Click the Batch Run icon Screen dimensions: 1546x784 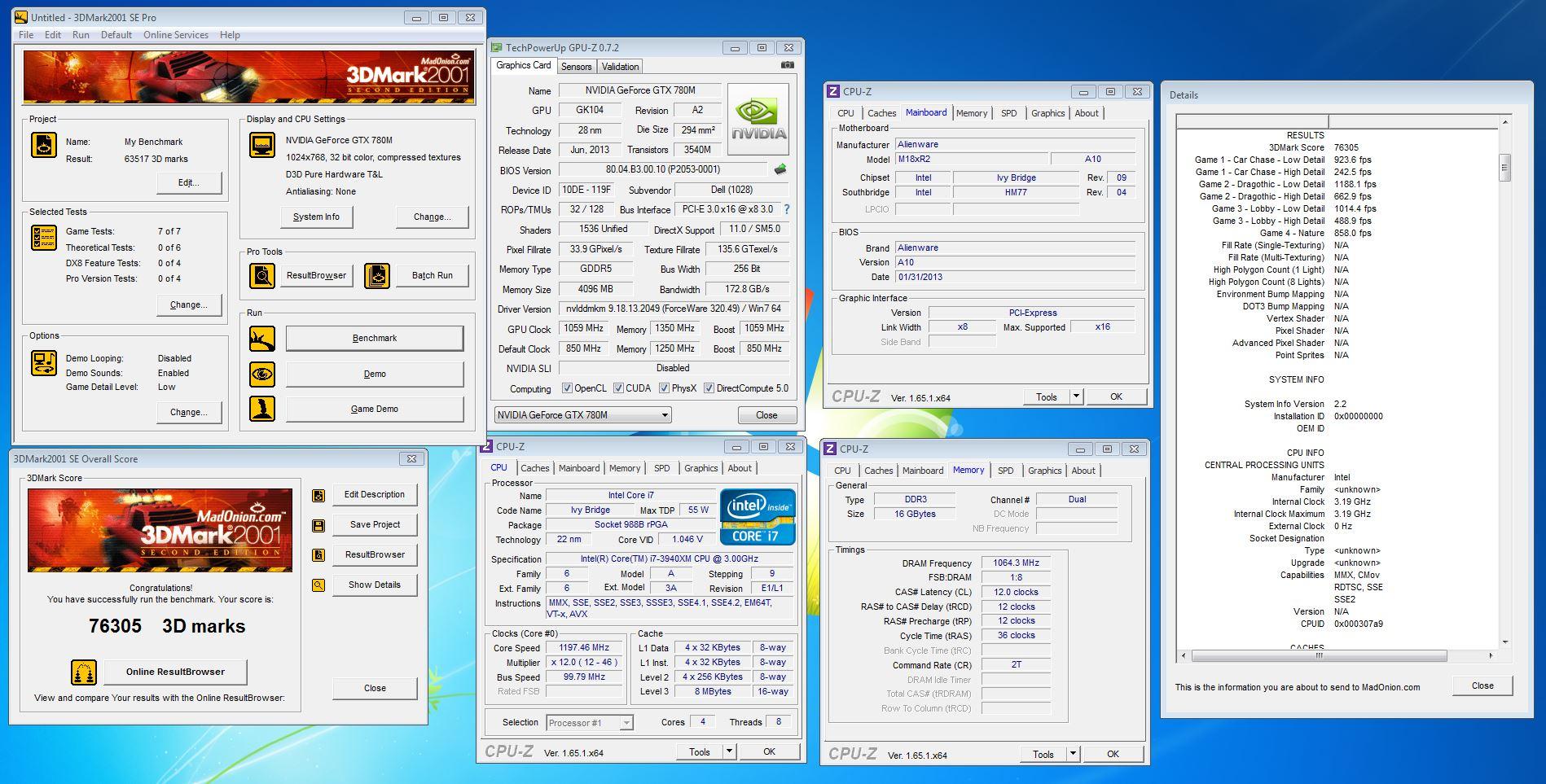(x=377, y=276)
